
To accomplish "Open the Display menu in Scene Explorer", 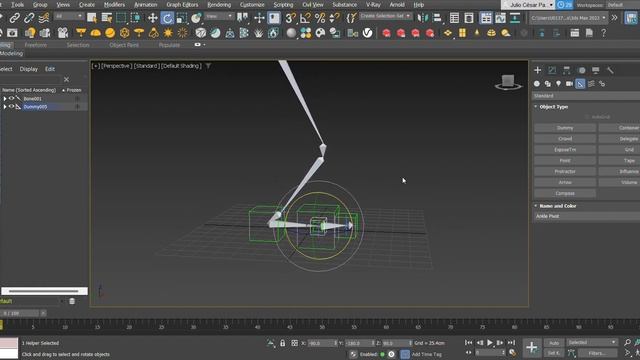I will (29, 69).
